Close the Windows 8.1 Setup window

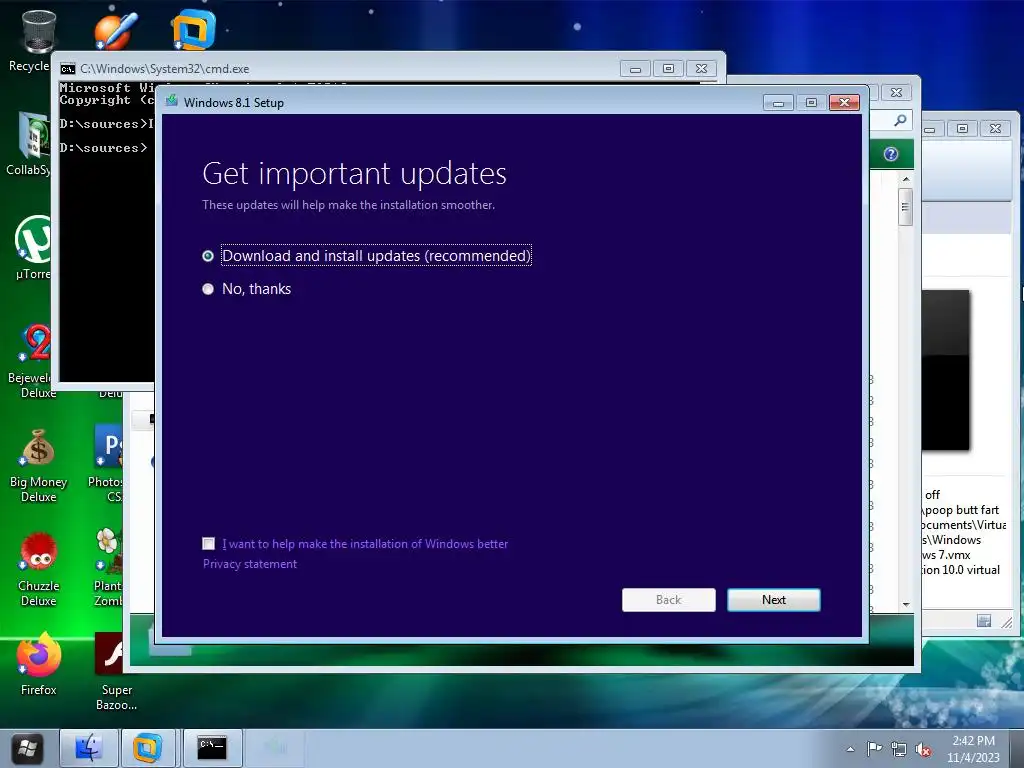(844, 103)
